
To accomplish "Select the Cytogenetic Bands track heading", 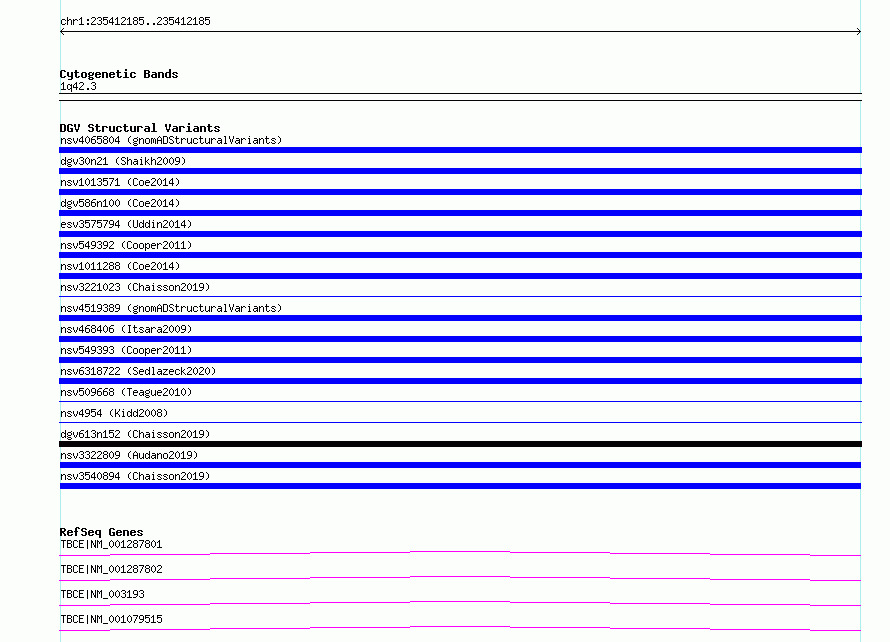I will point(119,74).
